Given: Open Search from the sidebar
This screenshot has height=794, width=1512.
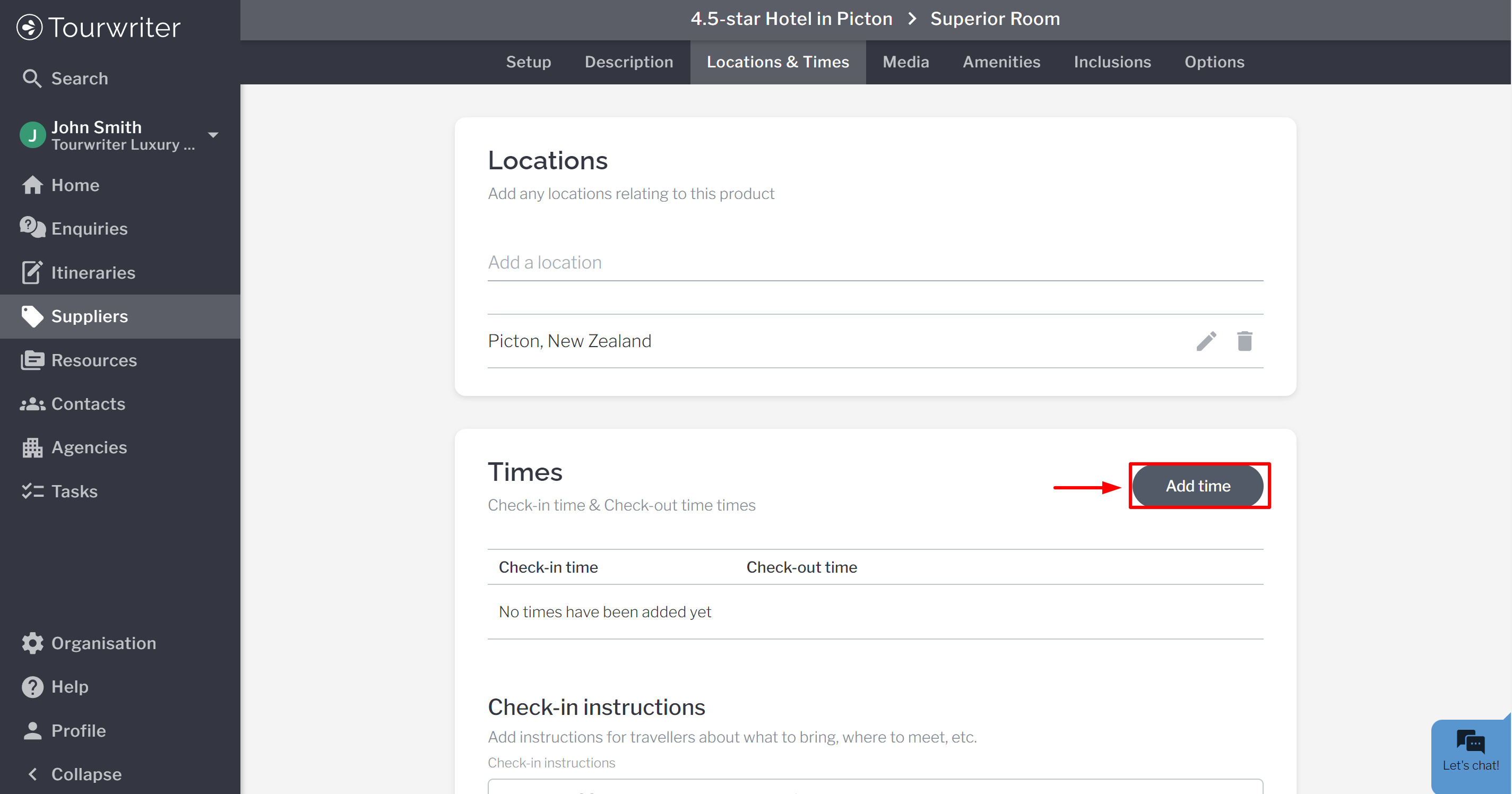Looking at the screenshot, I should (x=79, y=78).
